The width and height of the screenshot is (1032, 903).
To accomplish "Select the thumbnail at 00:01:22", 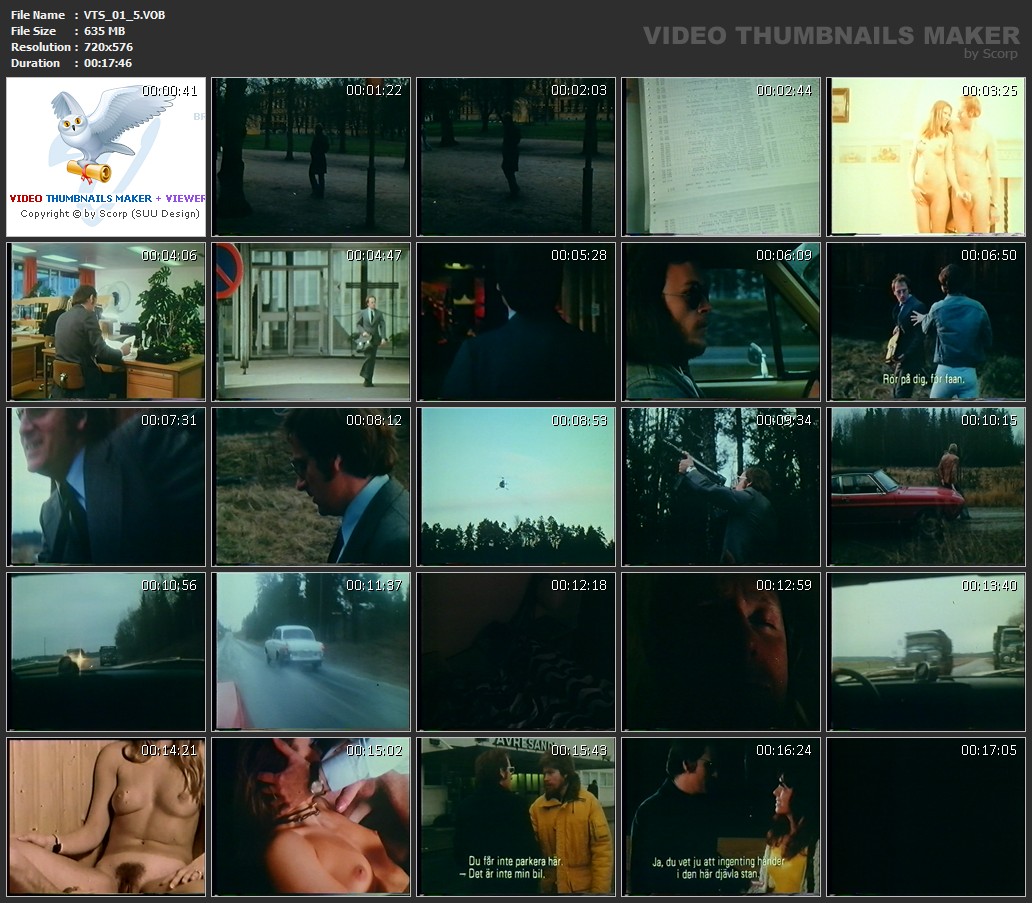I will pos(311,157).
